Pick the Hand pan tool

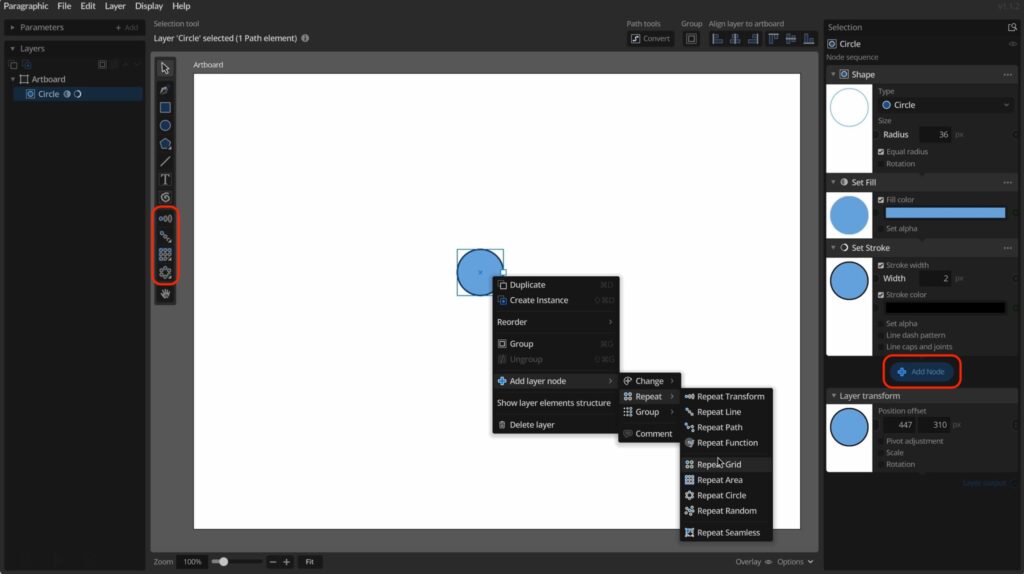tap(165, 293)
